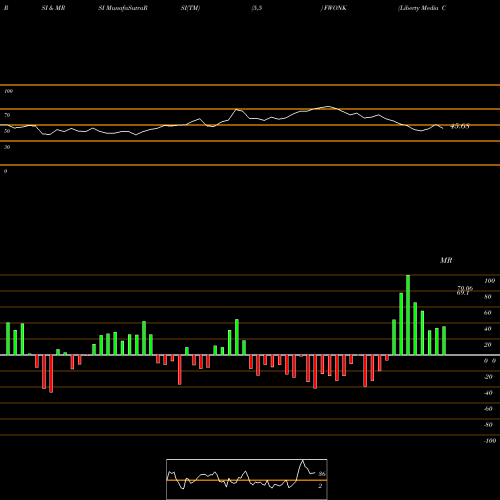Viewport: 500px width, 500px height.
Task: Click the MR axis label 100
Action: [489, 281]
